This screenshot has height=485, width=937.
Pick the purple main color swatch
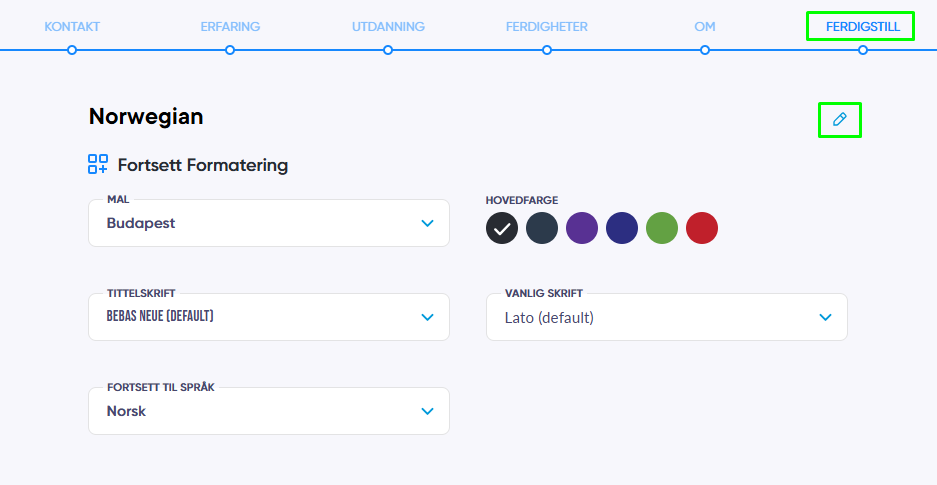tap(582, 228)
